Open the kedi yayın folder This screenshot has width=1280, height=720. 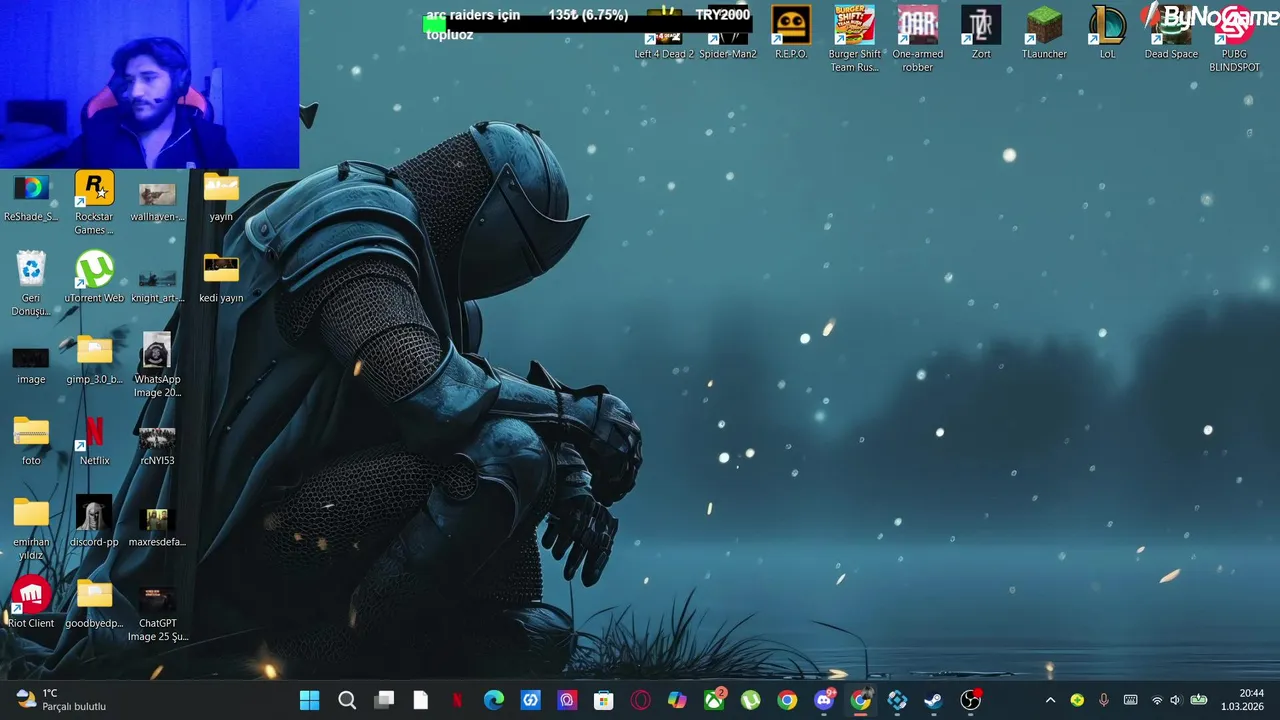pyautogui.click(x=221, y=277)
